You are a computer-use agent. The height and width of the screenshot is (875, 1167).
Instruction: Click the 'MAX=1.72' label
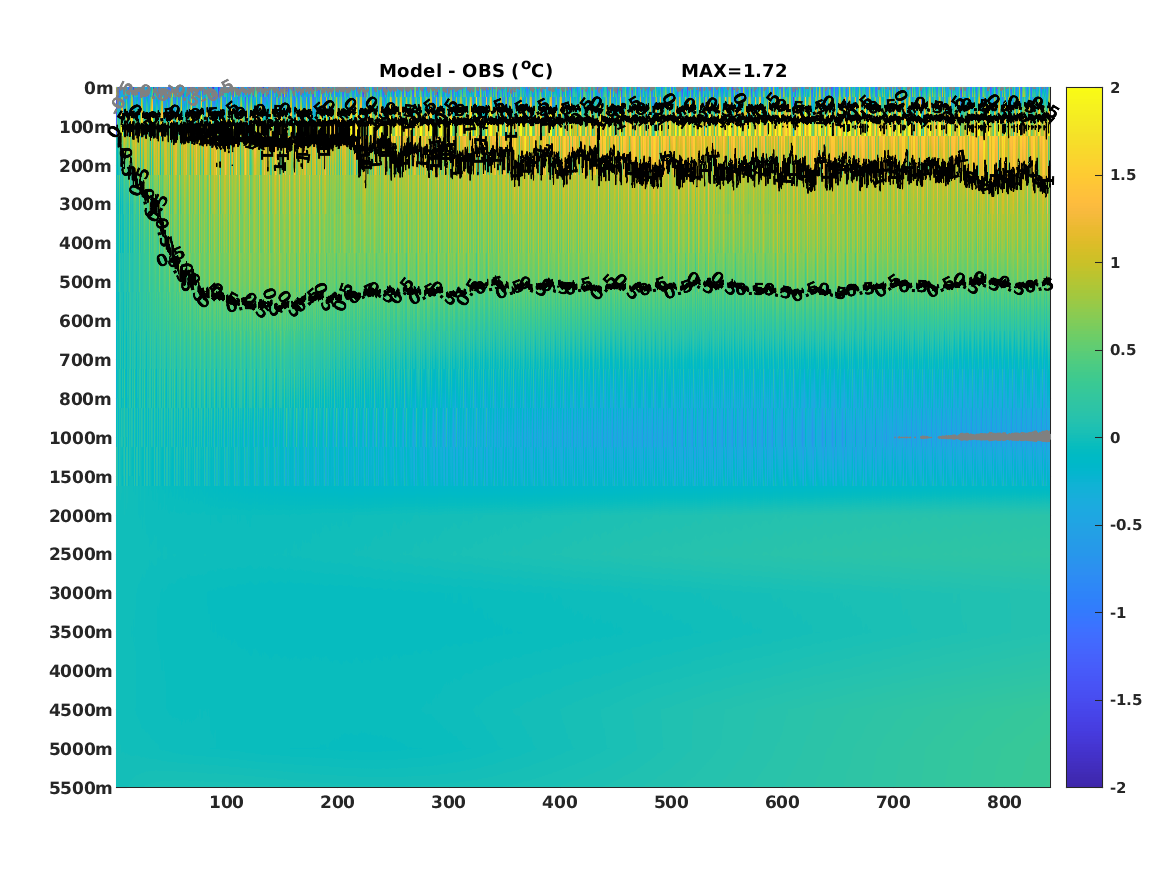tap(734, 71)
